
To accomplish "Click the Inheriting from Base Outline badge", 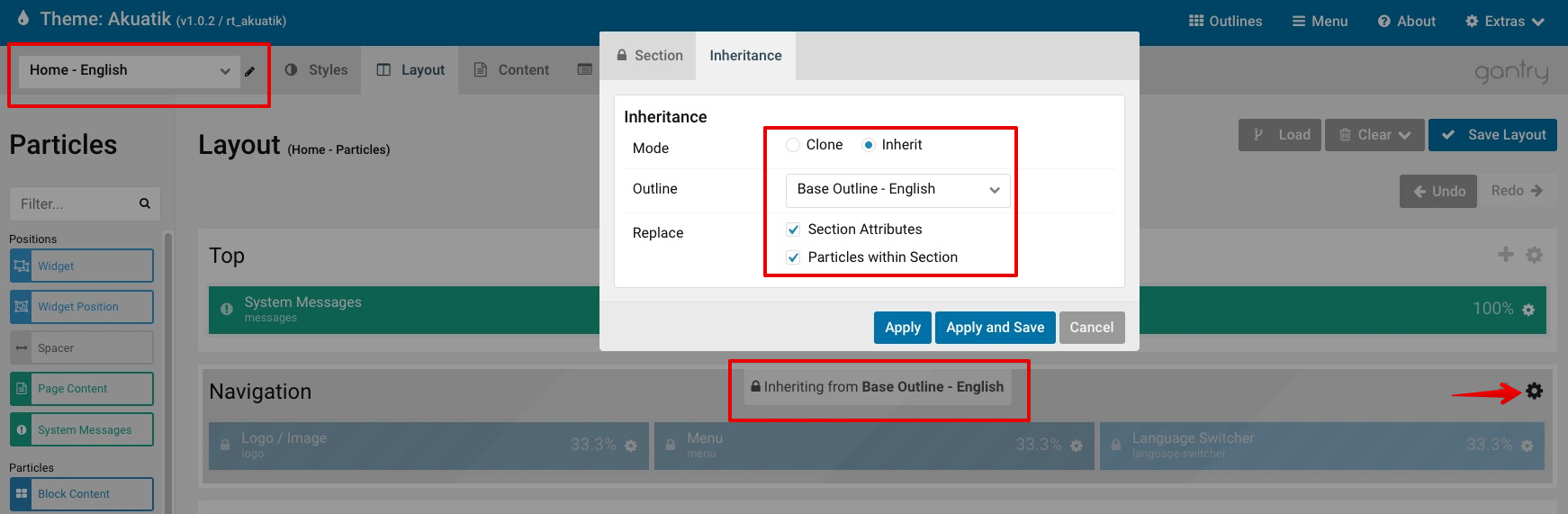I will [878, 387].
